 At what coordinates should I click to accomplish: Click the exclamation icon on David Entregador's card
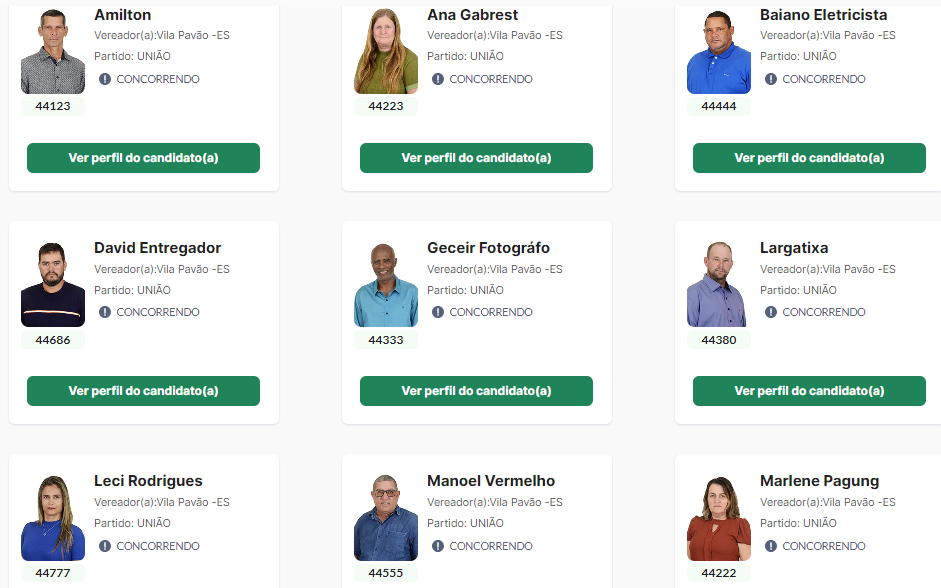point(105,312)
